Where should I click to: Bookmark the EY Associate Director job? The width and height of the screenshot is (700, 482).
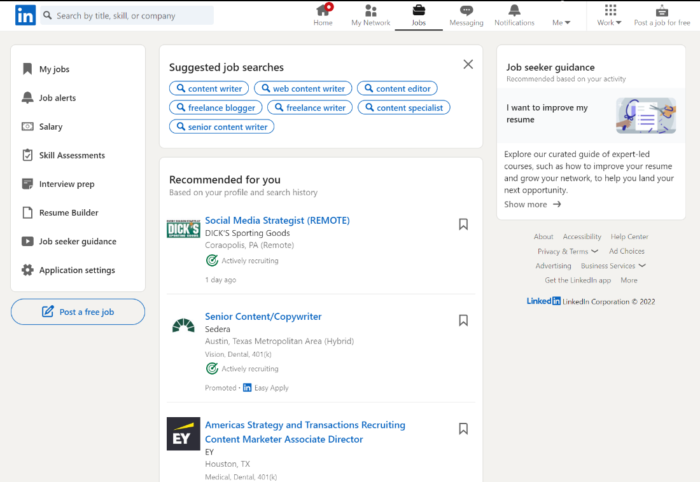pos(463,428)
